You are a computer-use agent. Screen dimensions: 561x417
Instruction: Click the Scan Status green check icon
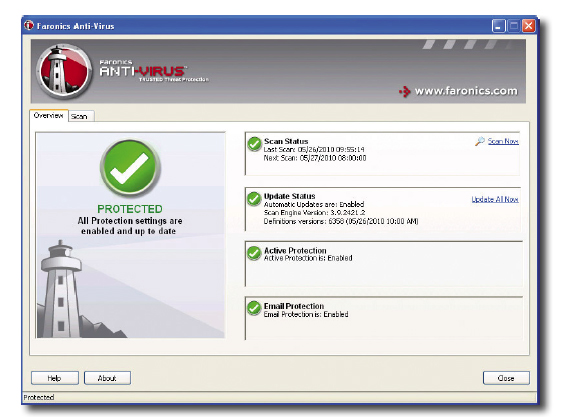254,144
